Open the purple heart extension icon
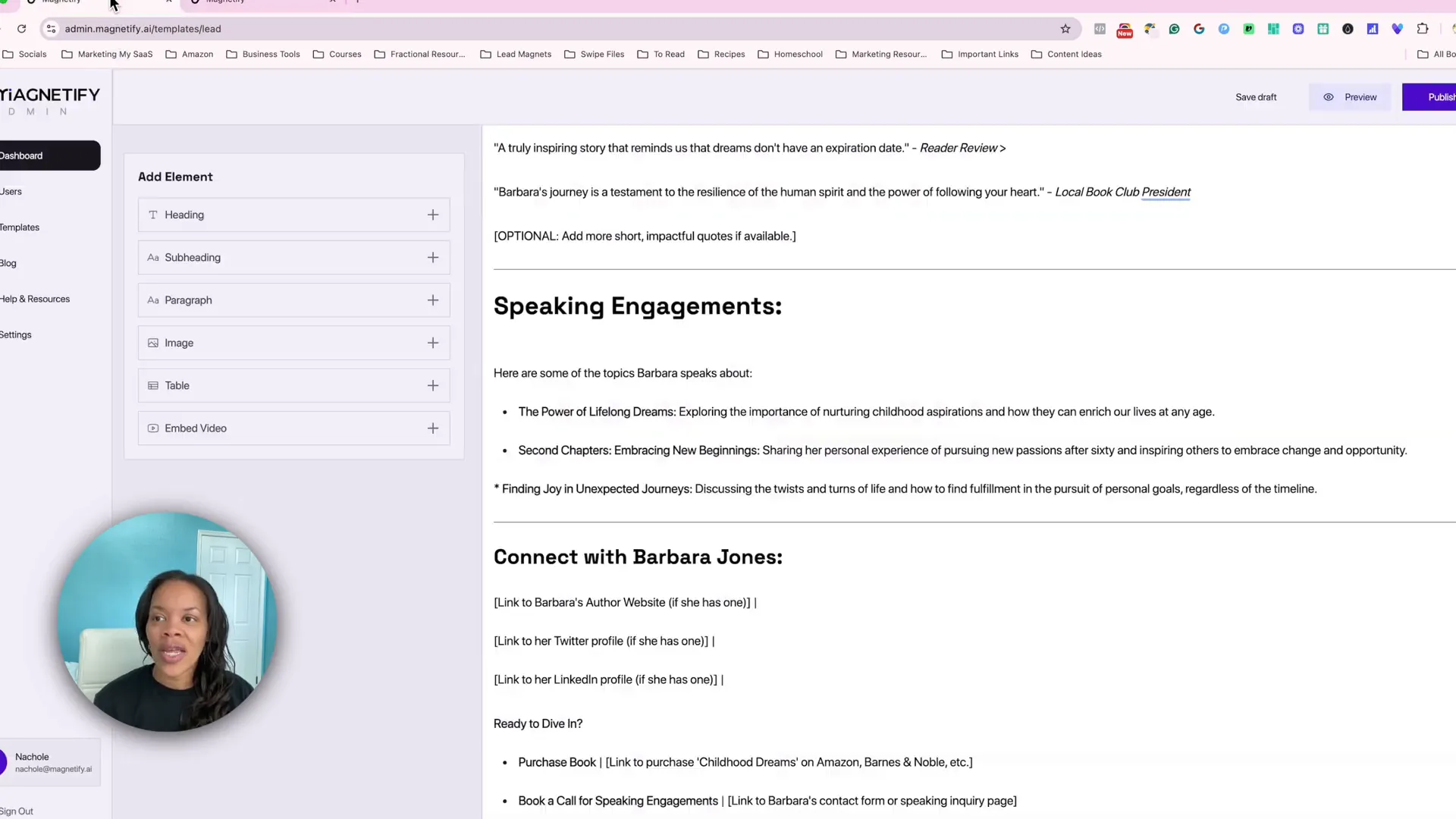The width and height of the screenshot is (1456, 819). [x=1398, y=29]
